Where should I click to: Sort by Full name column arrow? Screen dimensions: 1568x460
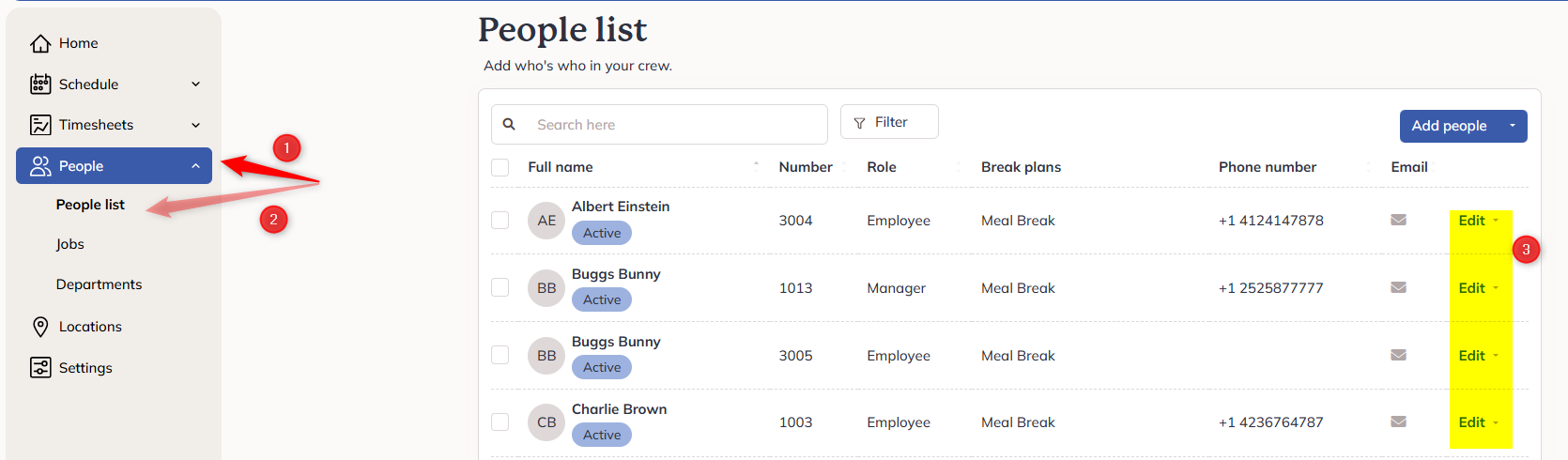pyautogui.click(x=756, y=166)
